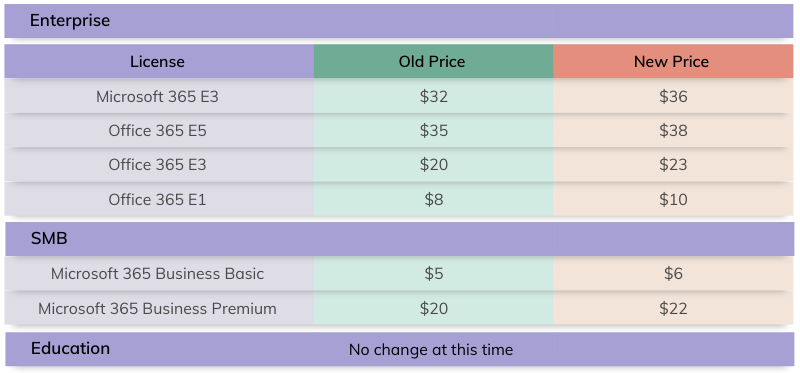Click the $8 old price cell
The image size is (800, 373).
[x=433, y=199]
